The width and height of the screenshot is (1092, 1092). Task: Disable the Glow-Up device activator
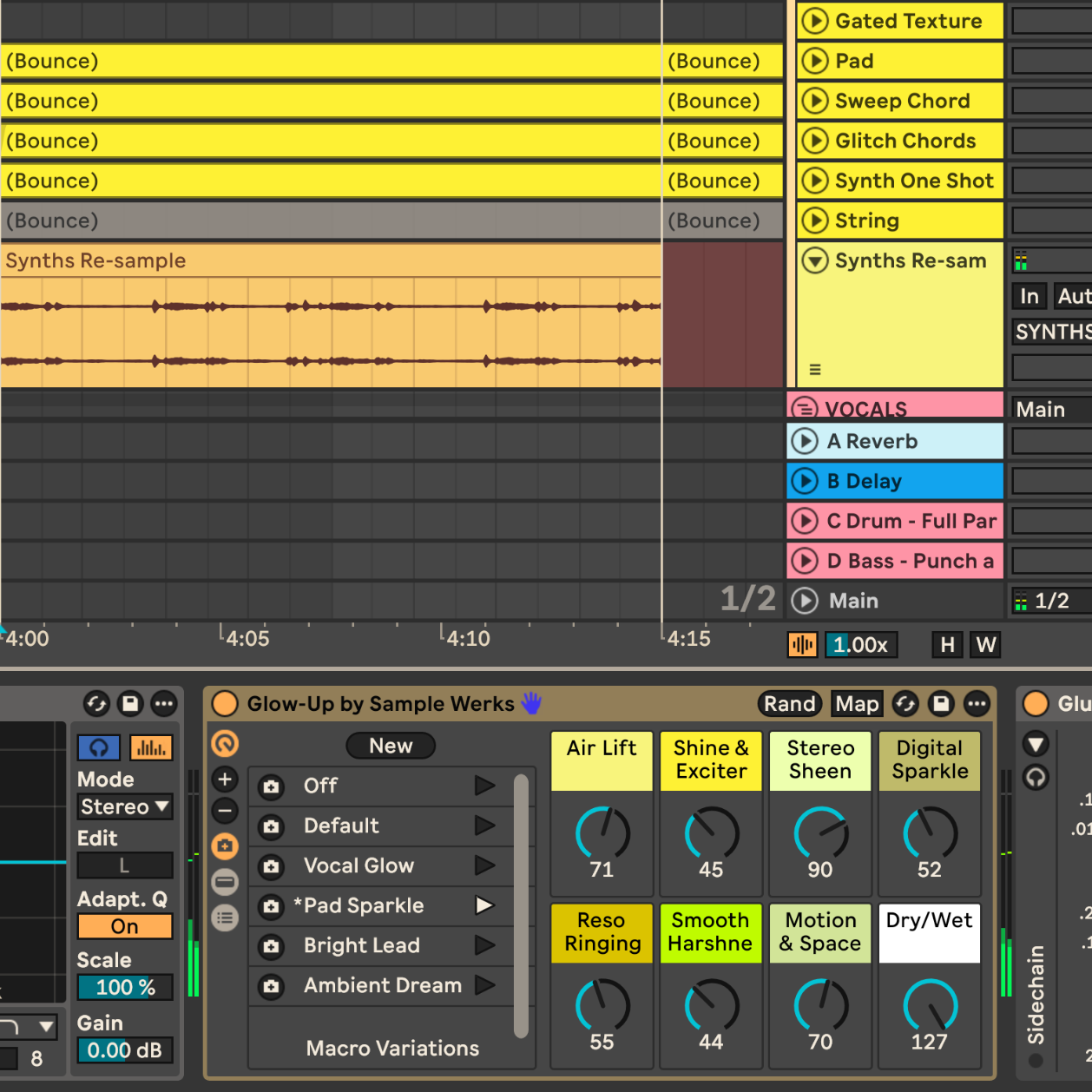point(225,703)
